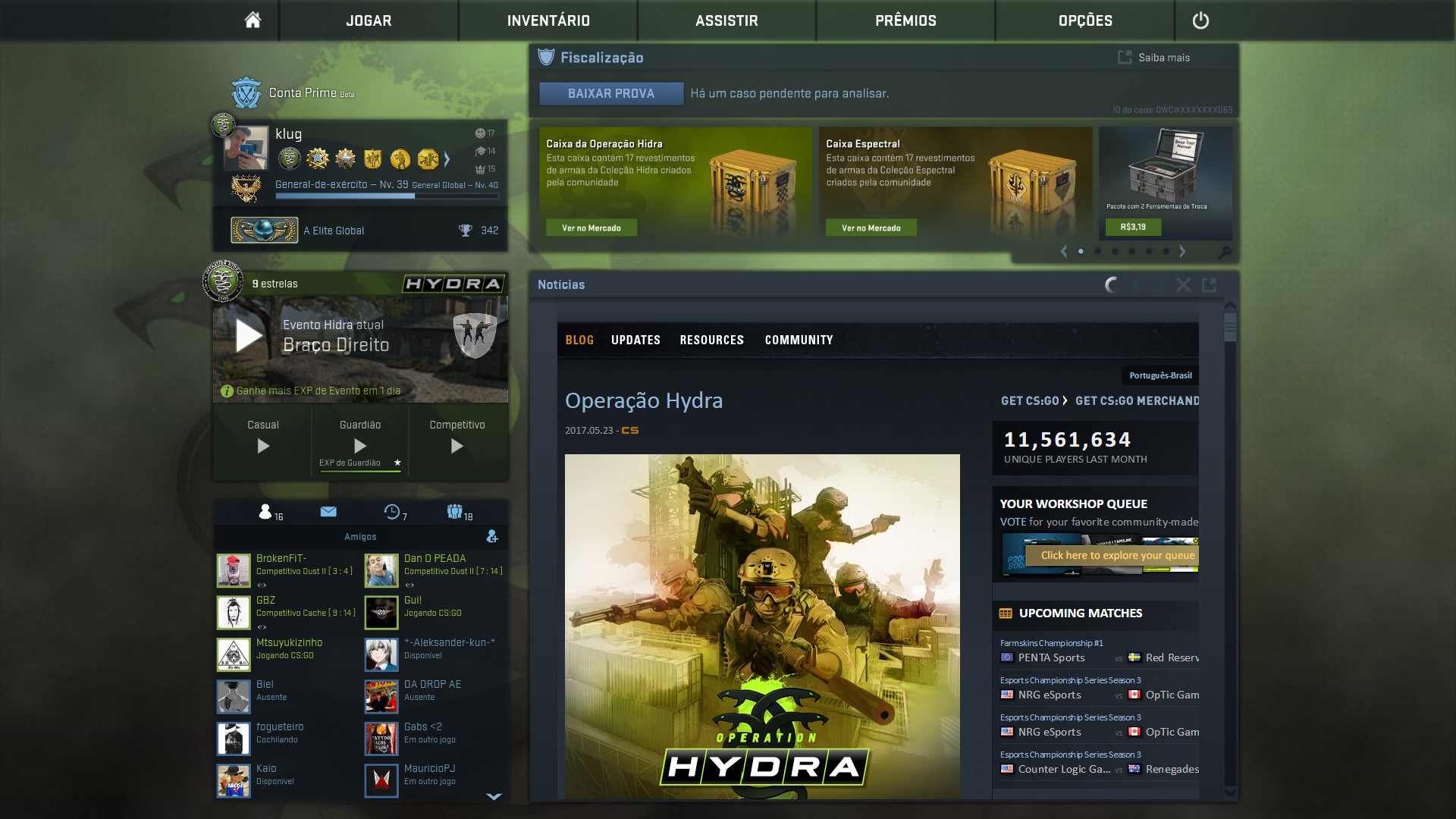
Task: Open the messages envelope icon
Action: click(x=328, y=512)
